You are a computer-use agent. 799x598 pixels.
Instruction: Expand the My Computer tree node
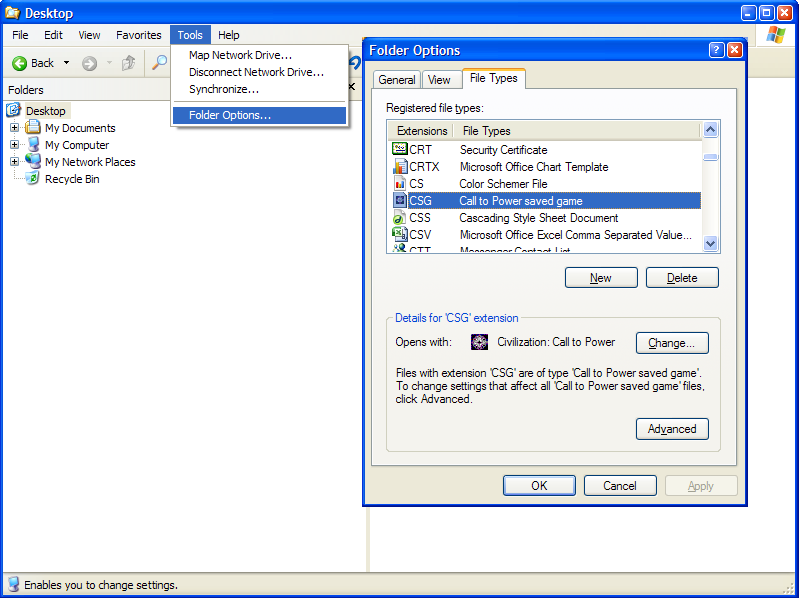tap(14, 145)
